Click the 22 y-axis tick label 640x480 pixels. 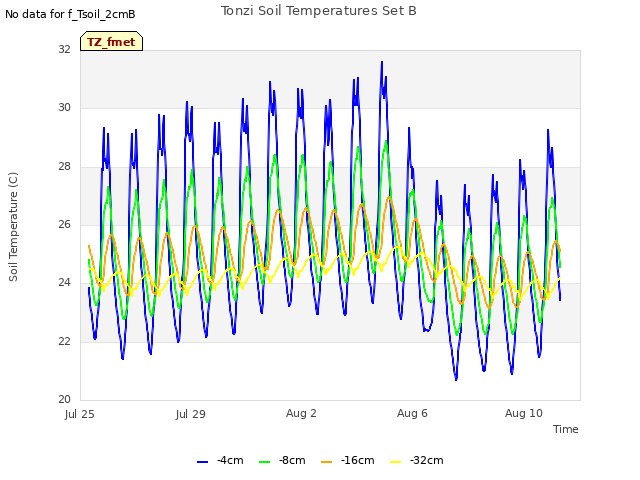click(64, 341)
